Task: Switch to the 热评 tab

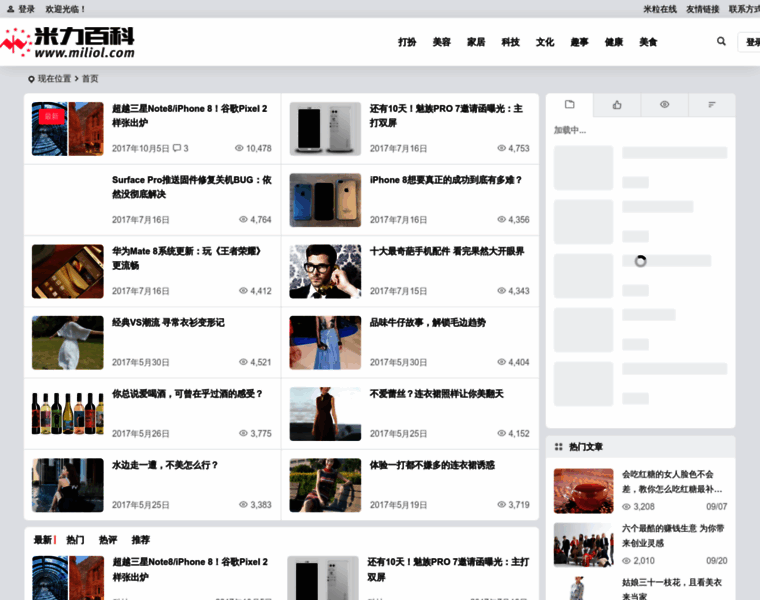Action: (107, 540)
